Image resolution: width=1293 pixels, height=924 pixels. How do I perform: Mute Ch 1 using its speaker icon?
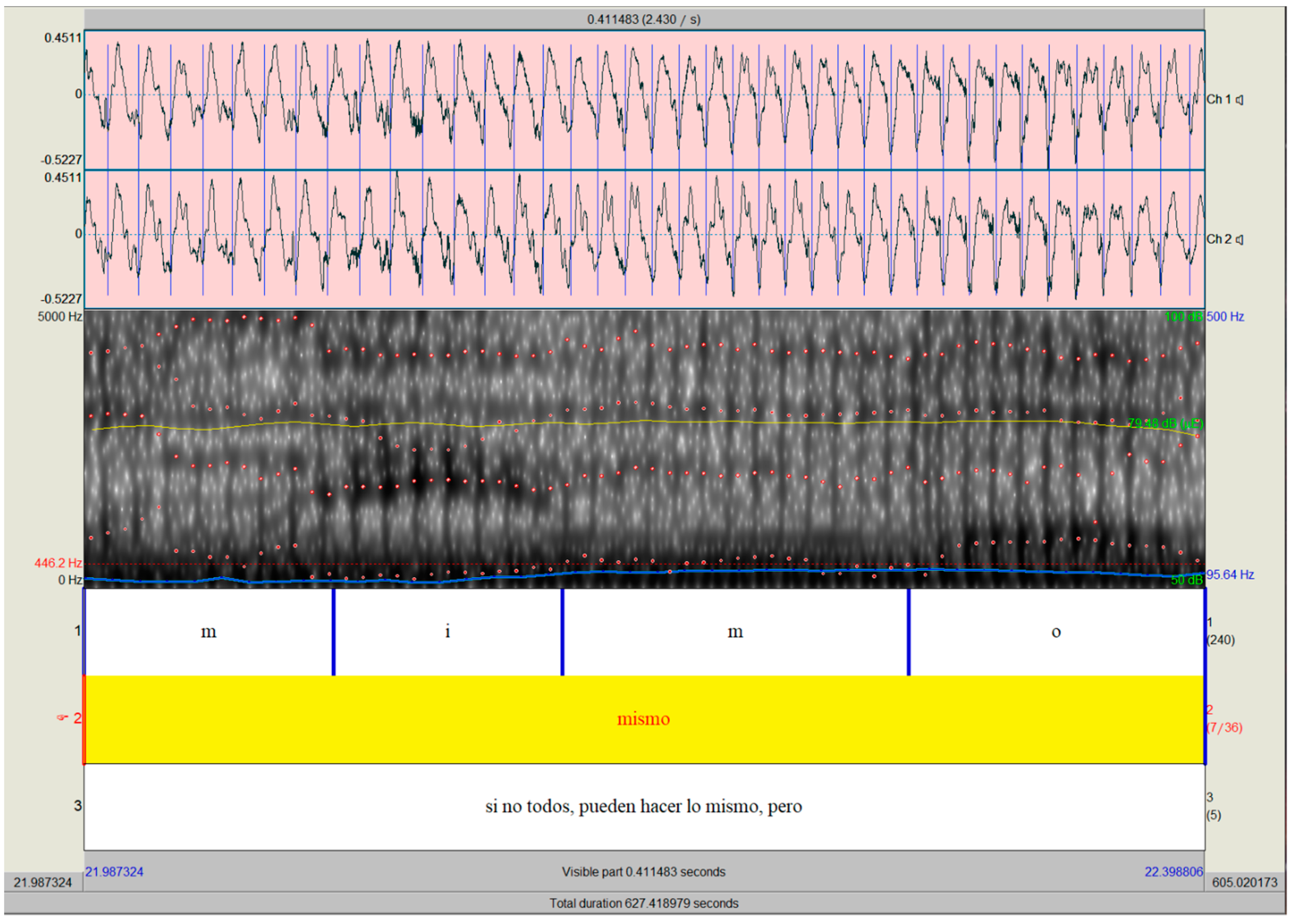coord(1240,99)
